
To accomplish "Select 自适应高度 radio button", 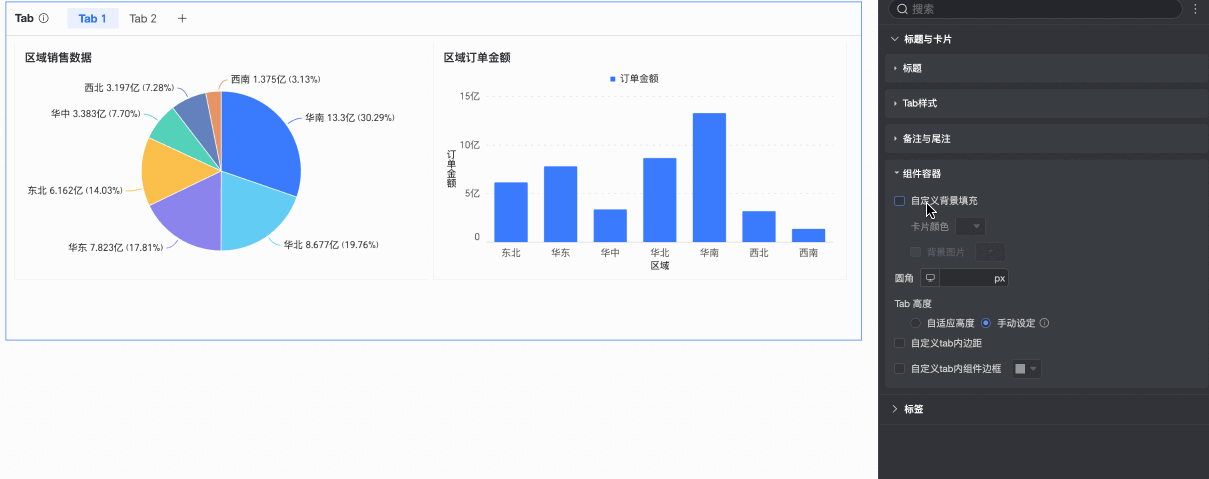I will pyautogui.click(x=916, y=323).
